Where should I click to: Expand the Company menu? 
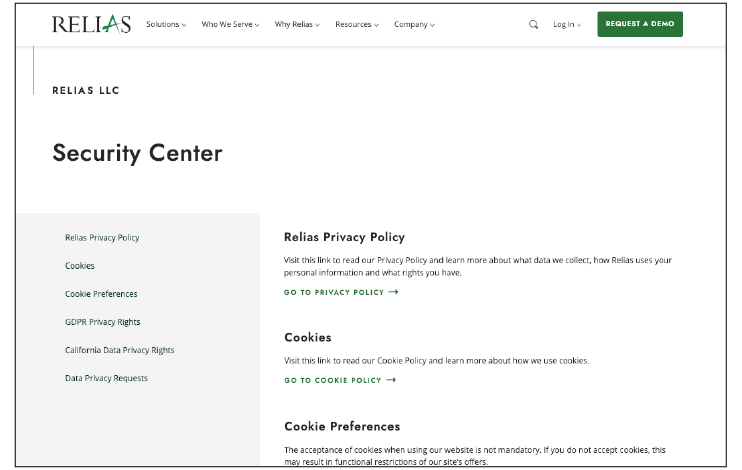coord(415,24)
